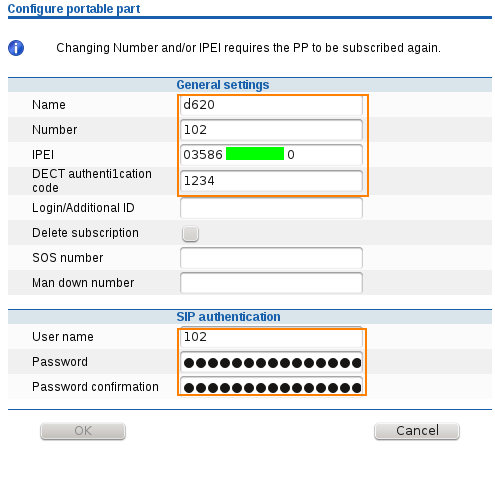The height and width of the screenshot is (486, 495).
Task: Click inside the IPEI input field
Action: pyautogui.click(x=271, y=155)
